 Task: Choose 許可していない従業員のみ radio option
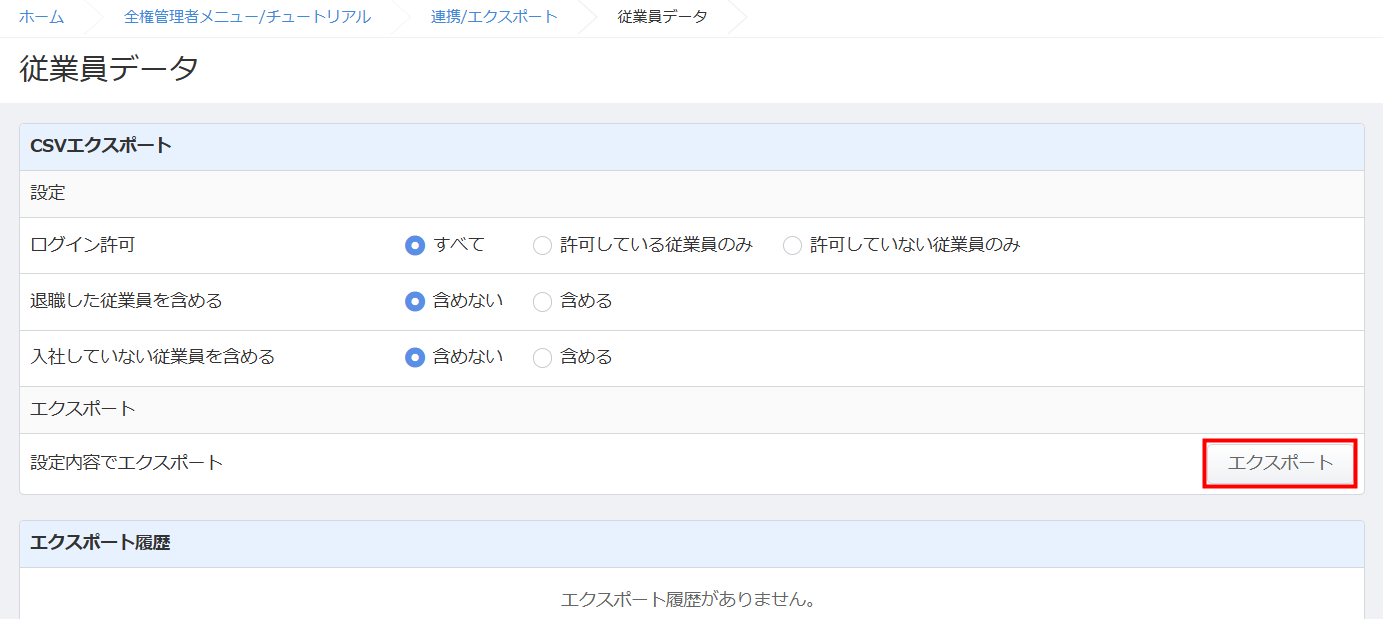coord(792,245)
